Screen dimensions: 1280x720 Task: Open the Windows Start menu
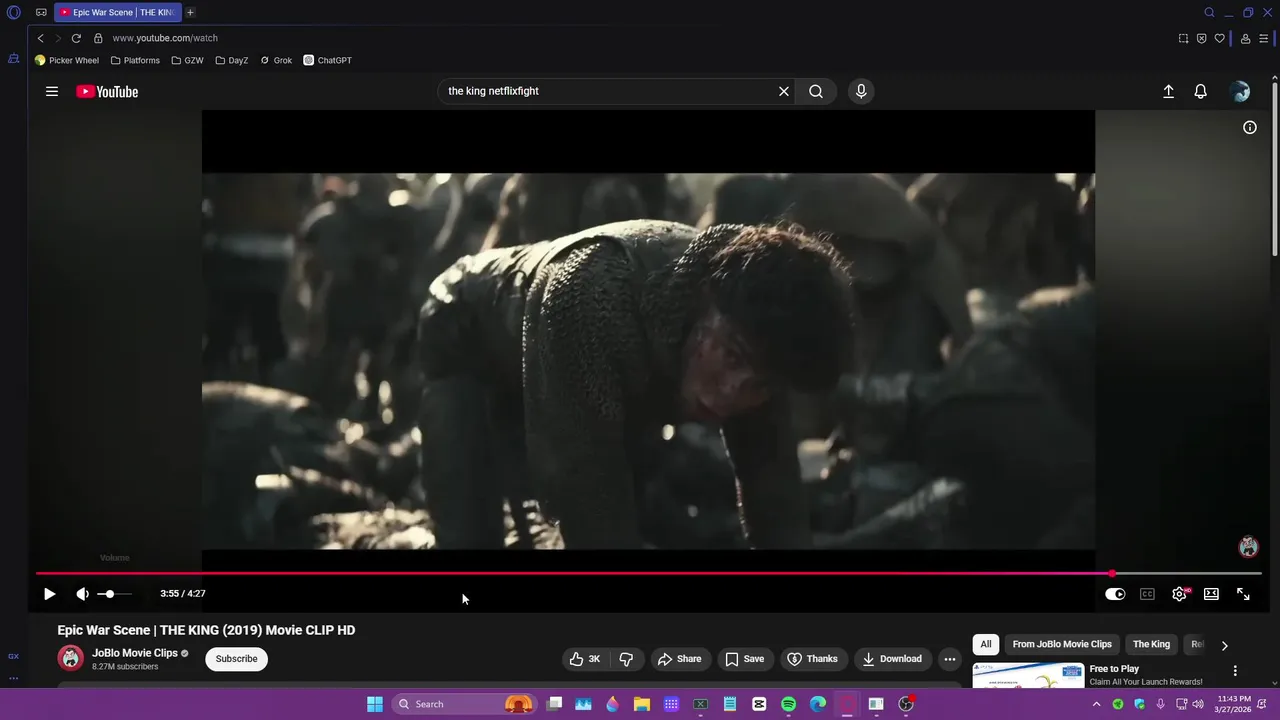375,704
